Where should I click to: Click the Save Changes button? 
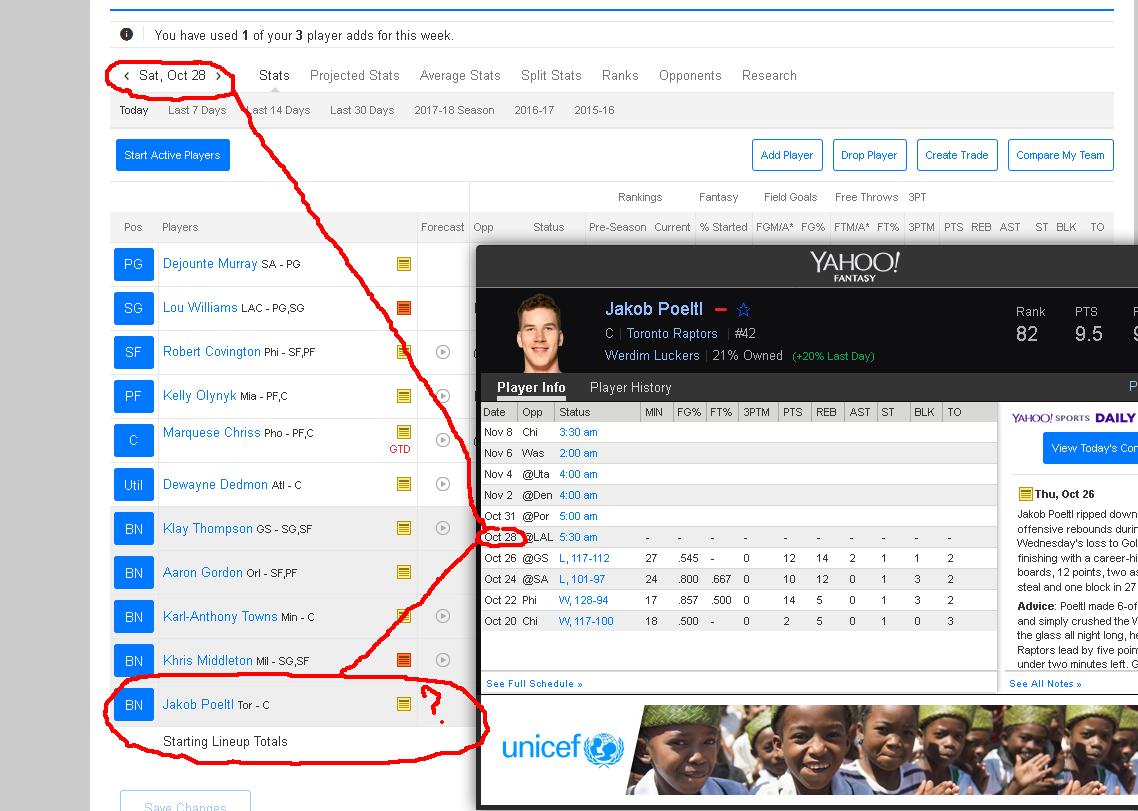[x=185, y=802]
